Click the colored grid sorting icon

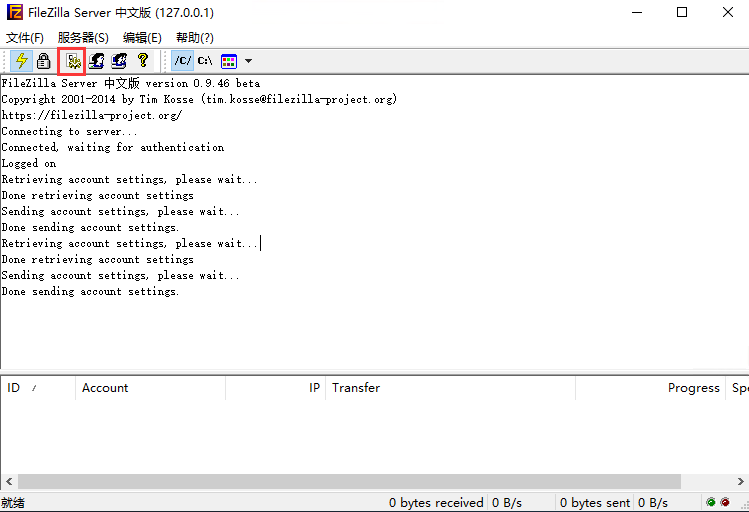[x=229, y=61]
